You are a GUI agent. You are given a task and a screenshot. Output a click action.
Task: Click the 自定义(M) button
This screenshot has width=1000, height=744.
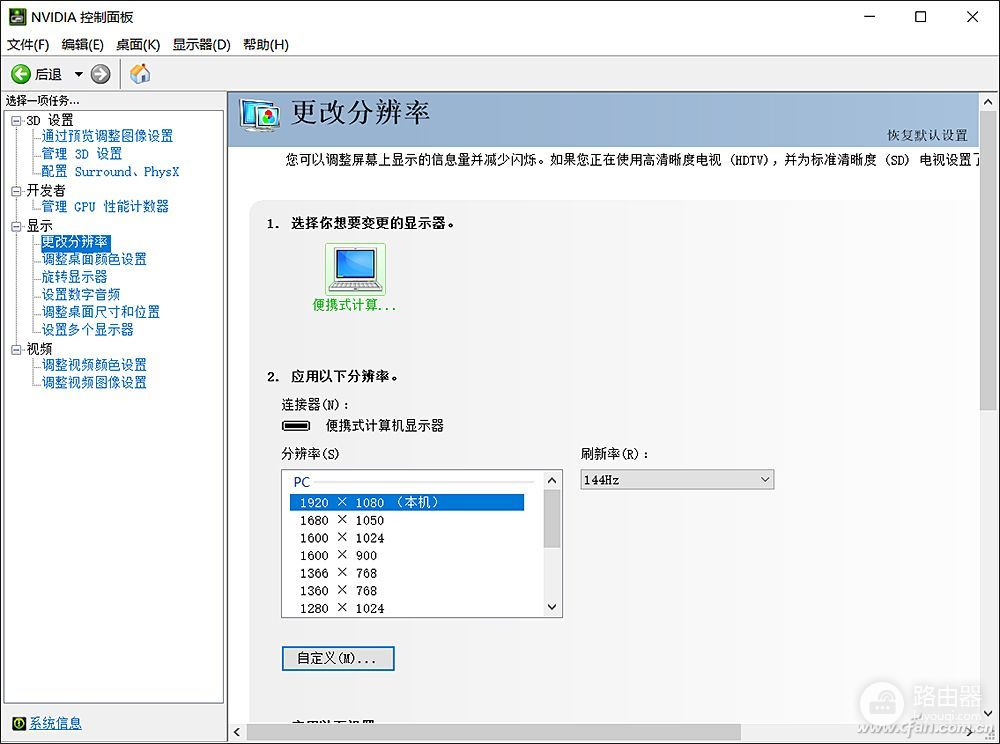tap(338, 658)
